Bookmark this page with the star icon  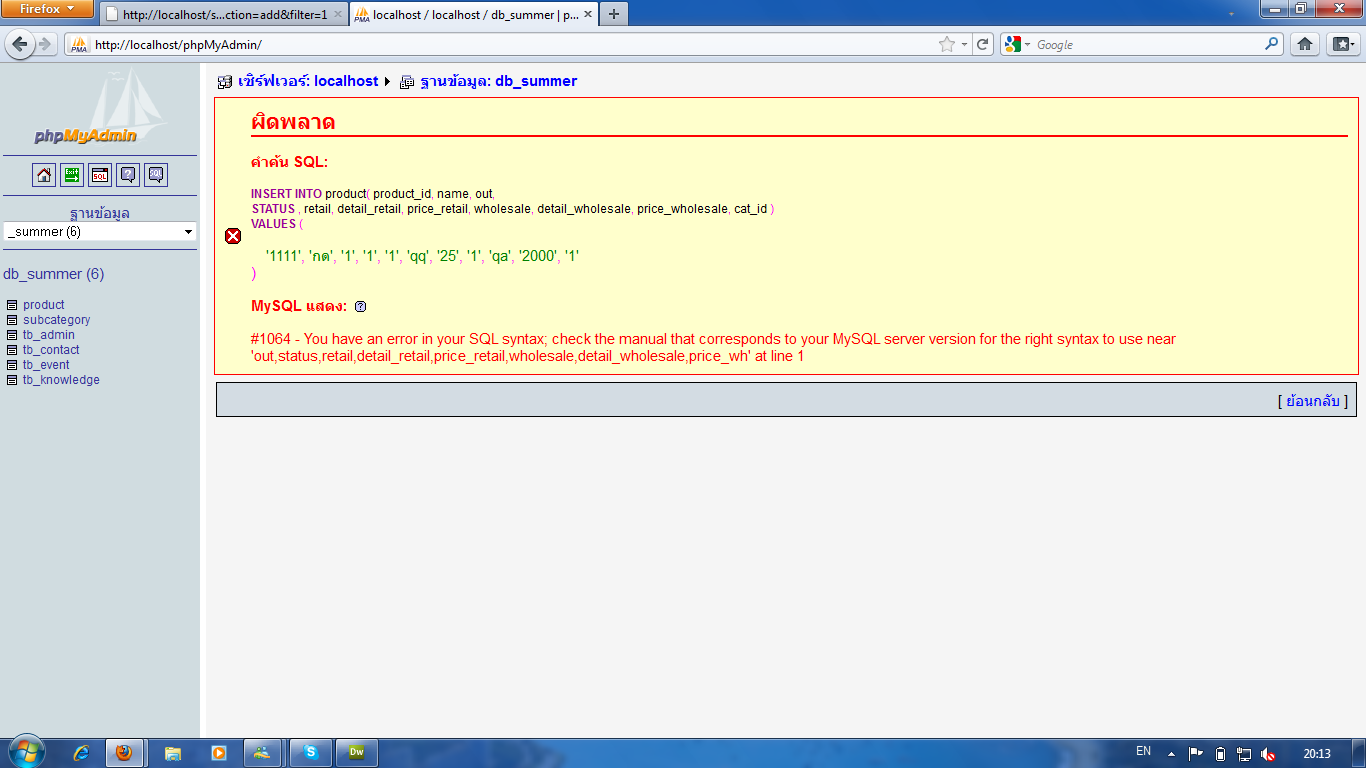[947, 44]
